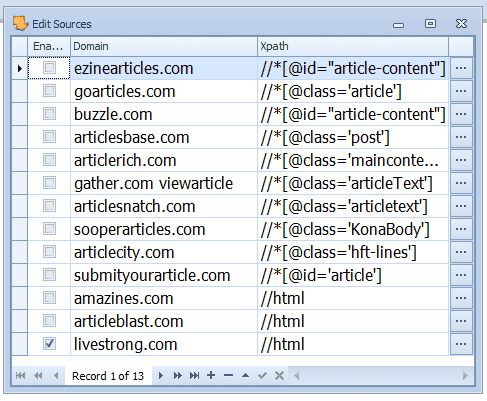Image resolution: width=487 pixels, height=401 pixels.
Task: Add a new source record with plus
Action: pos(211,375)
